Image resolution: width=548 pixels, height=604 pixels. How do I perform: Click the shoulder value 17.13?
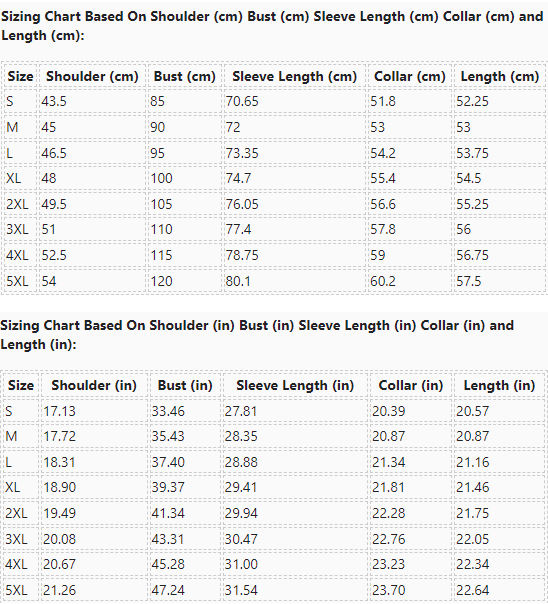[x=59, y=411]
